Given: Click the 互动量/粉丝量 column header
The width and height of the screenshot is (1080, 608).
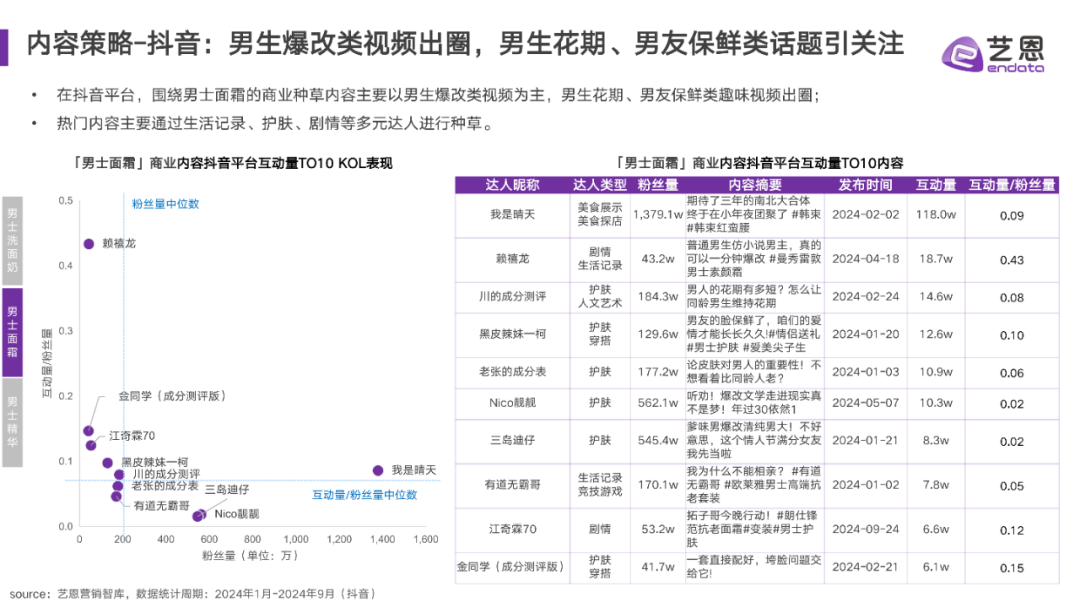Looking at the screenshot, I should click(1012, 185).
